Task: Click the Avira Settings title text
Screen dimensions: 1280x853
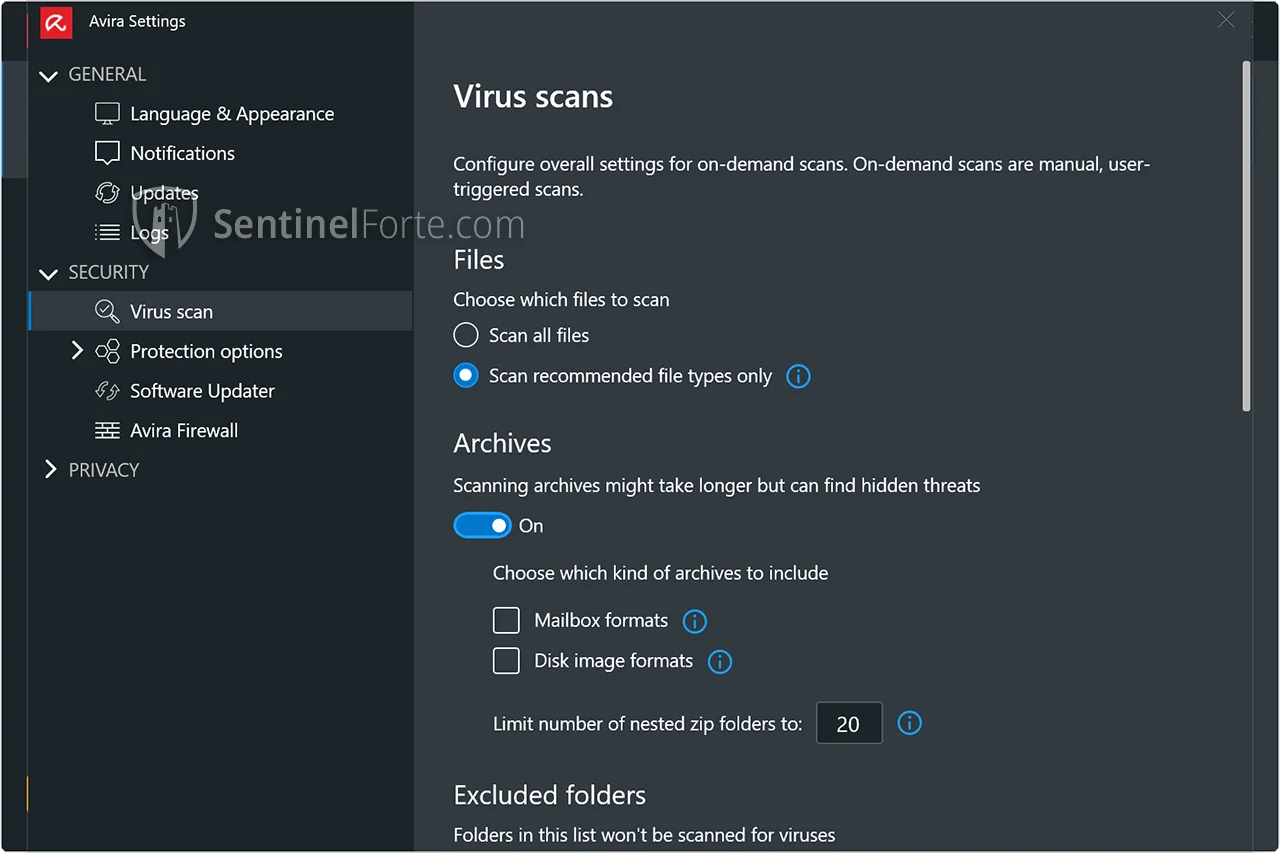Action: tap(137, 21)
